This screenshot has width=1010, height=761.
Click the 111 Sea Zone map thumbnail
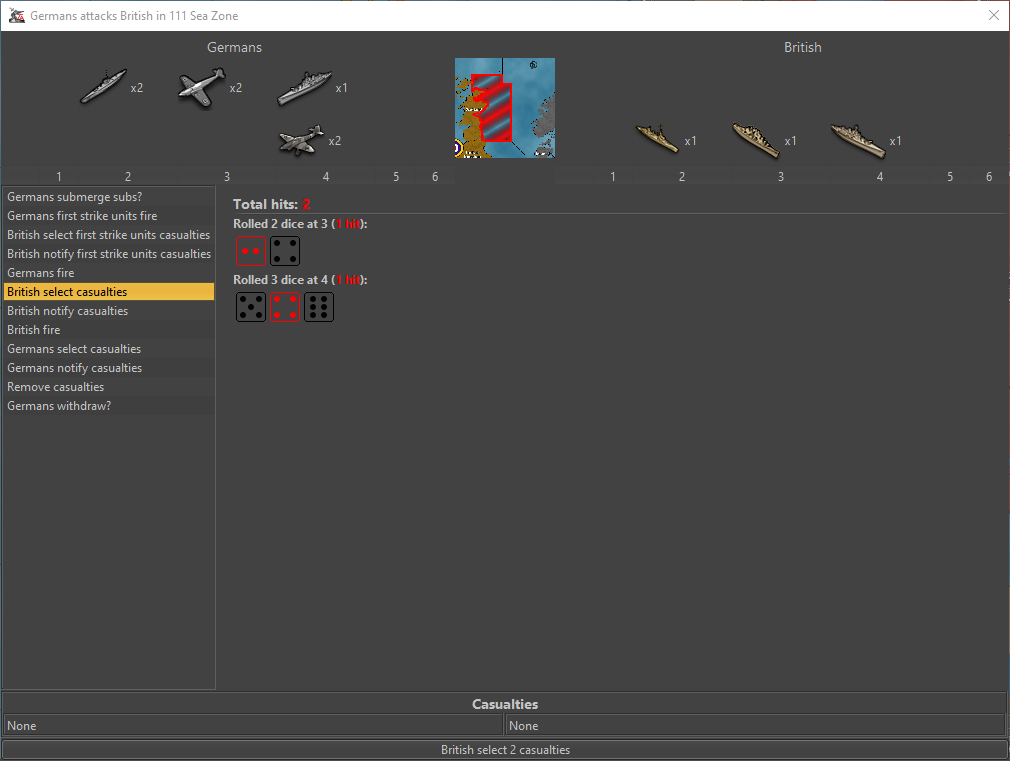(505, 108)
